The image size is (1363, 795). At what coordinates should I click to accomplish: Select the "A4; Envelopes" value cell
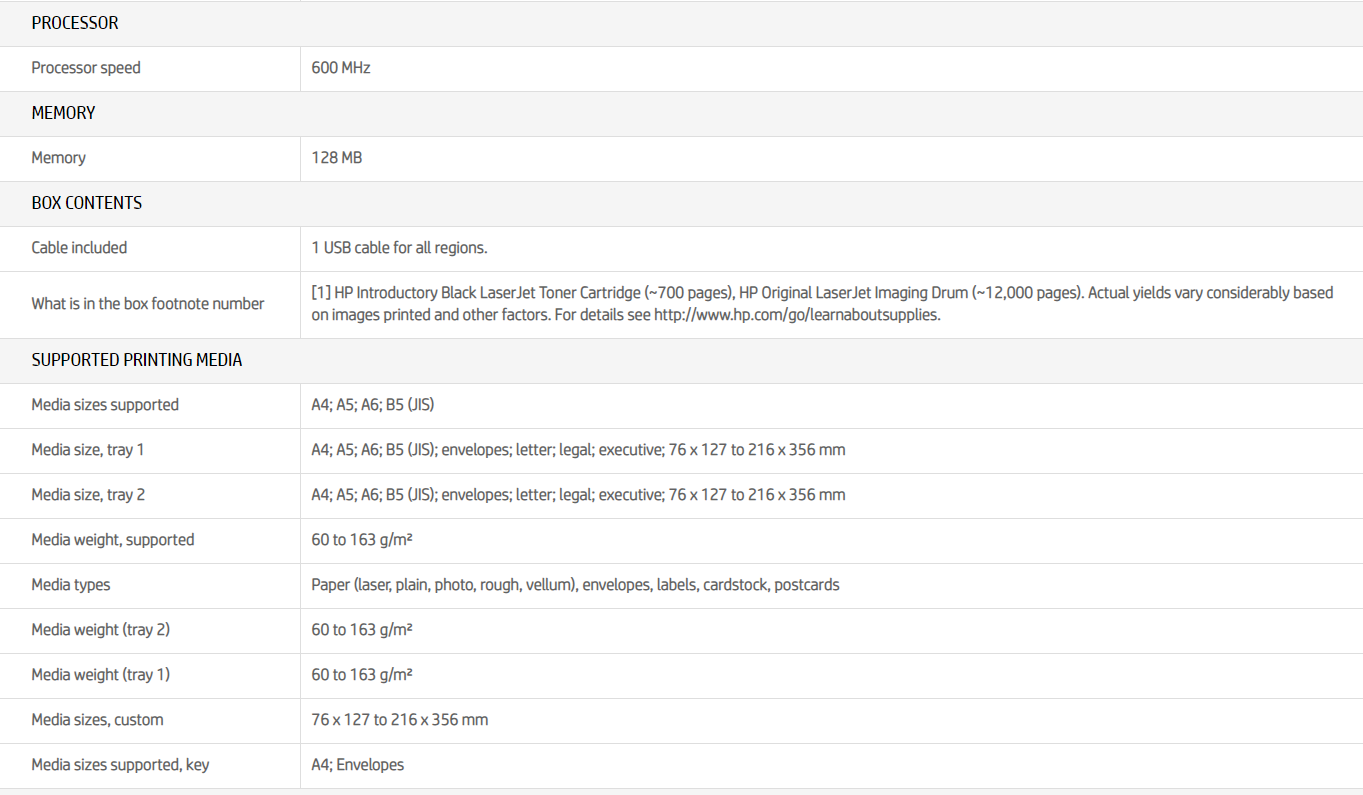pyautogui.click(x=358, y=765)
